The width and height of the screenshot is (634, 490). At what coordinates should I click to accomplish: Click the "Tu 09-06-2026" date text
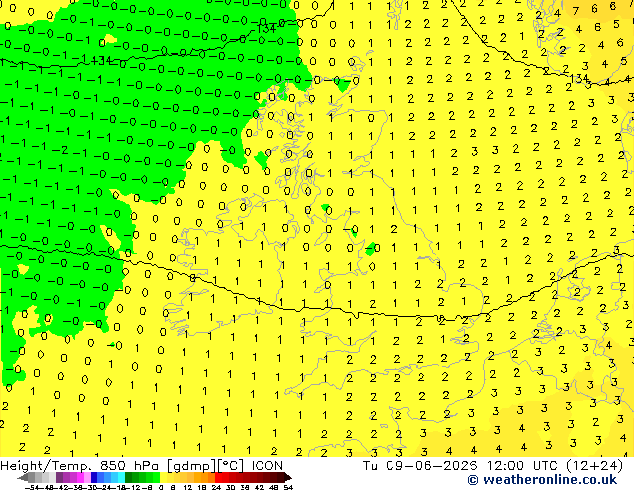pyautogui.click(x=420, y=465)
